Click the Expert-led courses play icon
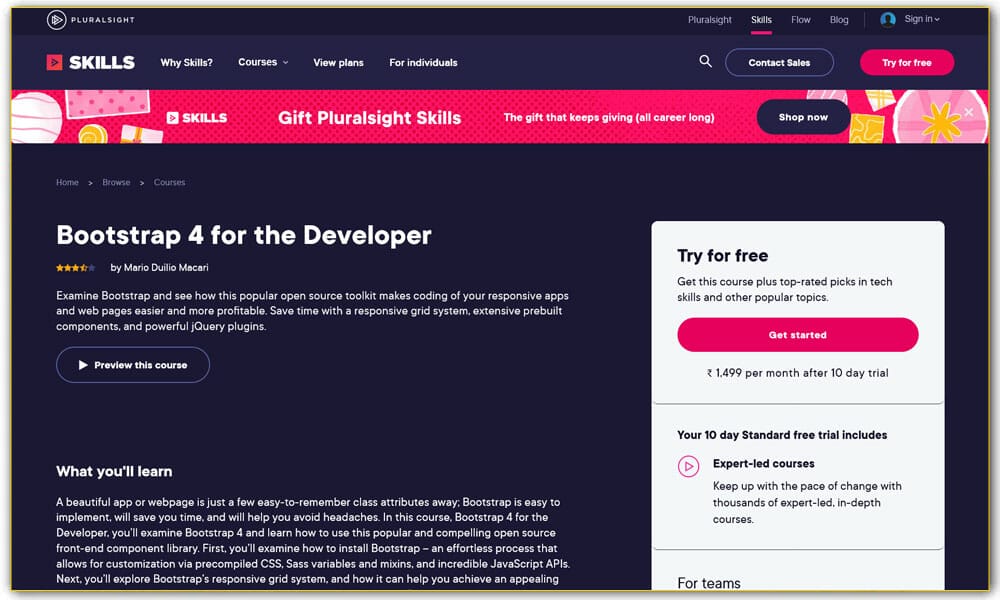This screenshot has width=1000, height=600. (688, 466)
